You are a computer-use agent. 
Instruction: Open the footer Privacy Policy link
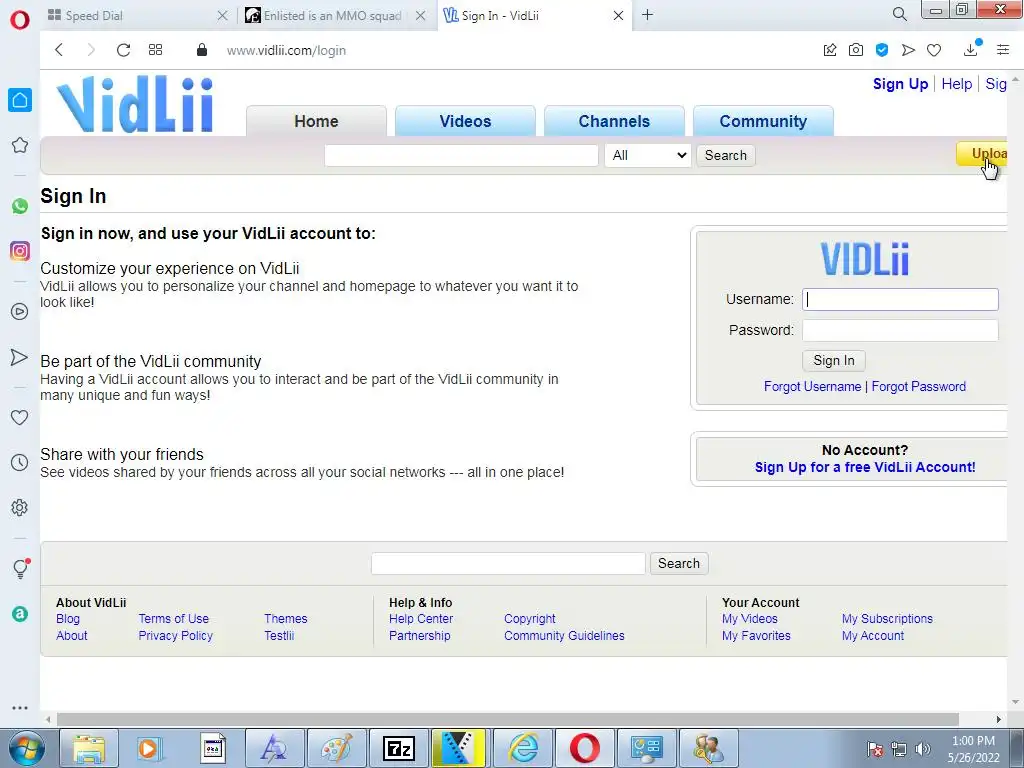click(175, 635)
